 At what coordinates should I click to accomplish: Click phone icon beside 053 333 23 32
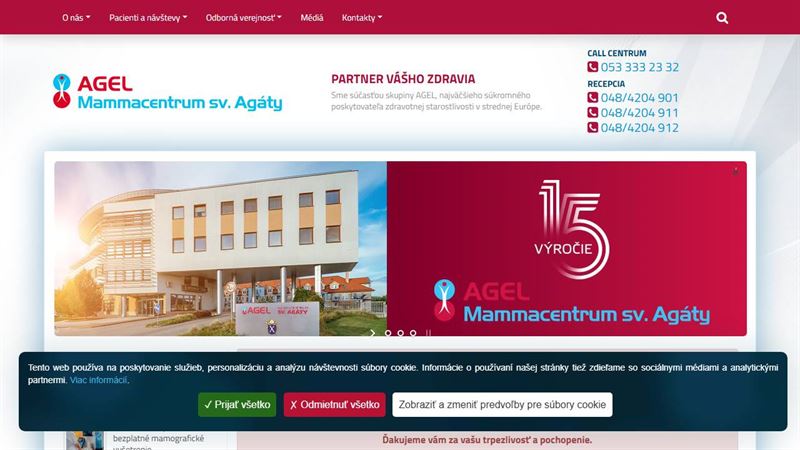tap(592, 67)
